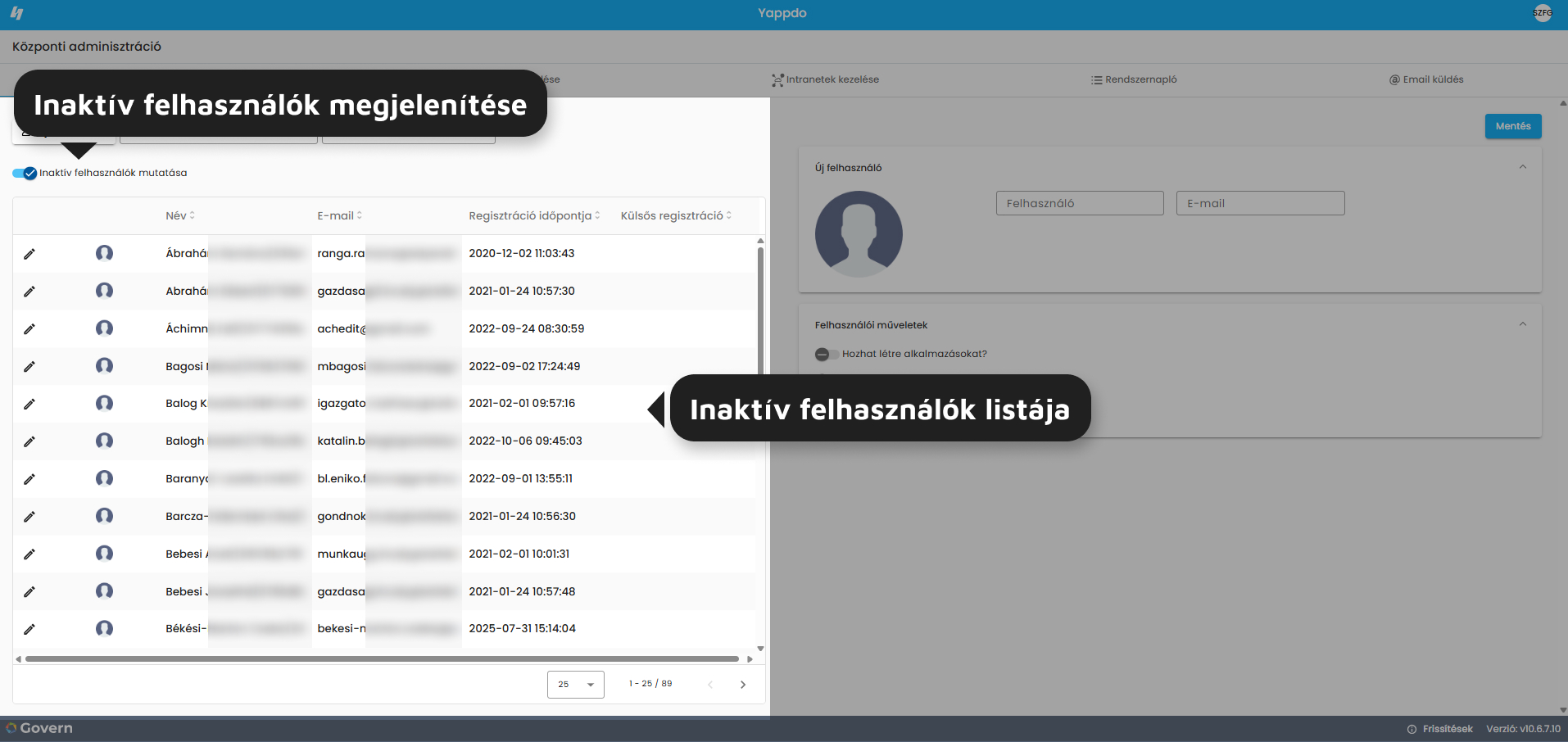Select registration date 2022-09-01 13:55:11
1568x742 pixels.
pyautogui.click(x=521, y=478)
